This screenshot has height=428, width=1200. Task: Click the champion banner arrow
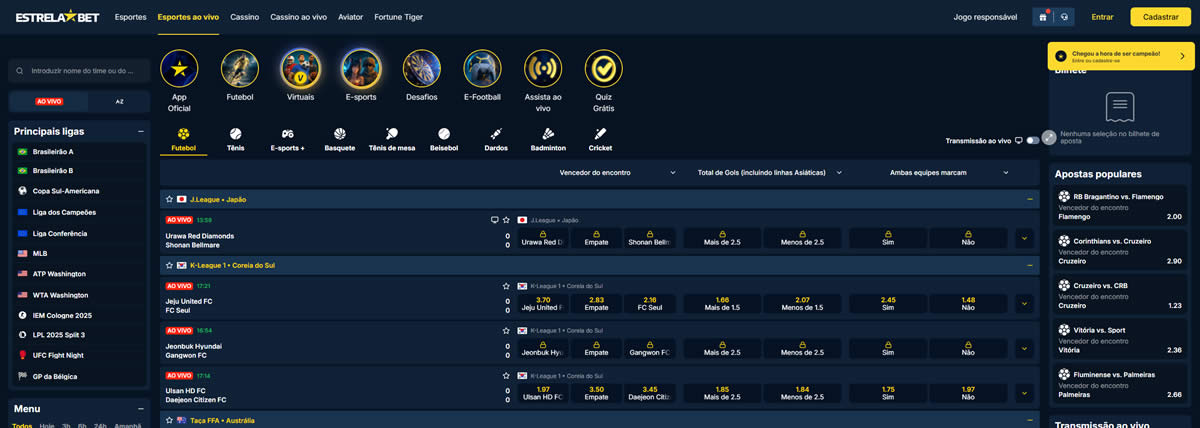tap(1181, 56)
